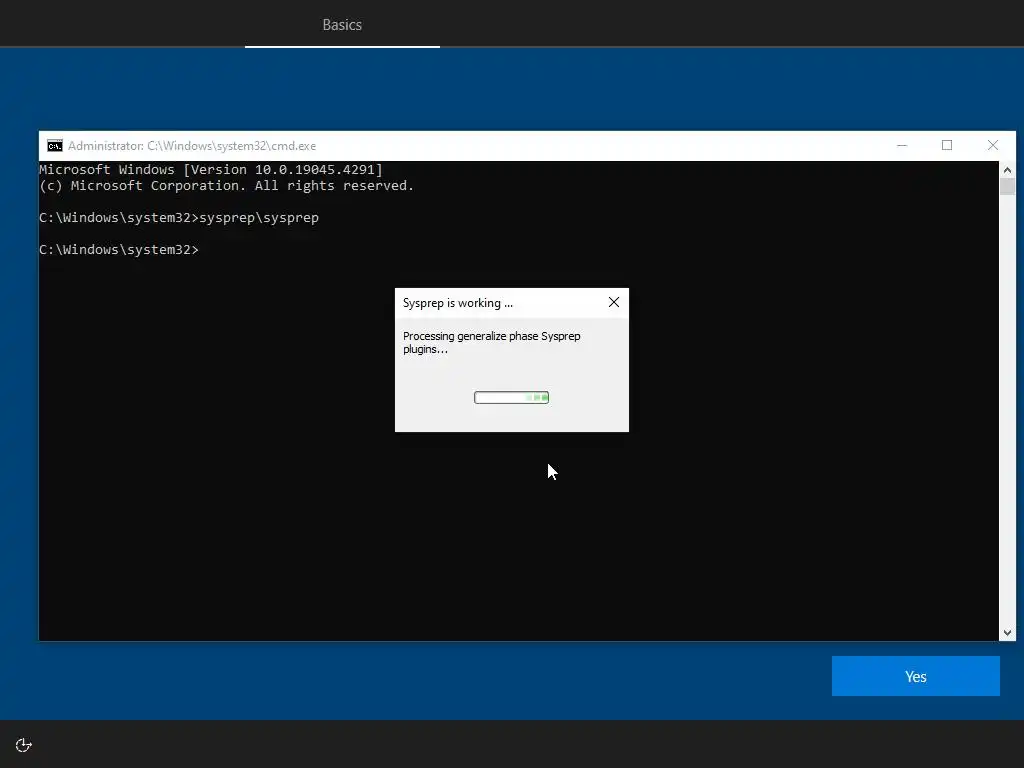Close the Administrator cmd.exe window

pos(993,146)
